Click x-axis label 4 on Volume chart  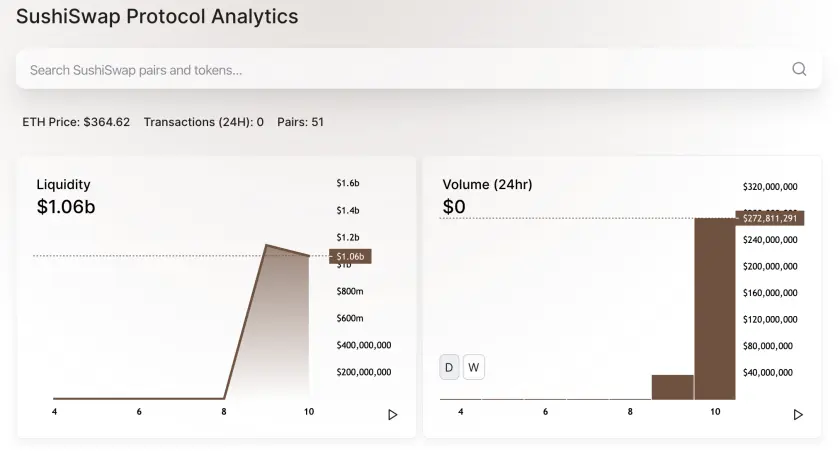(x=461, y=411)
